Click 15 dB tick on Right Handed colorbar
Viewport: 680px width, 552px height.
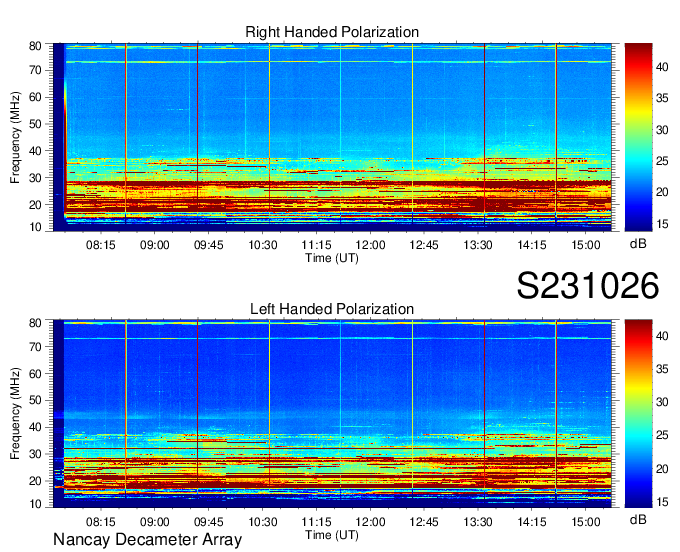coord(662,224)
